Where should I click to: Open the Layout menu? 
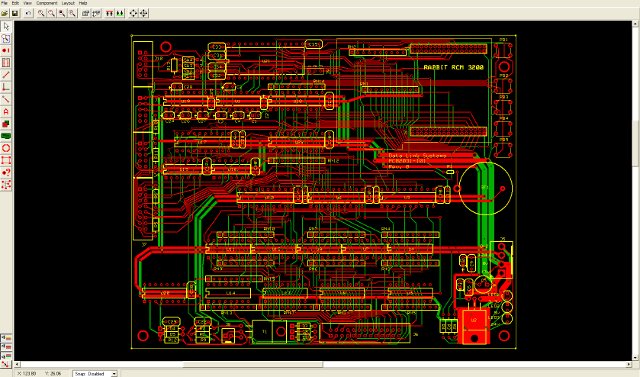pos(68,3)
